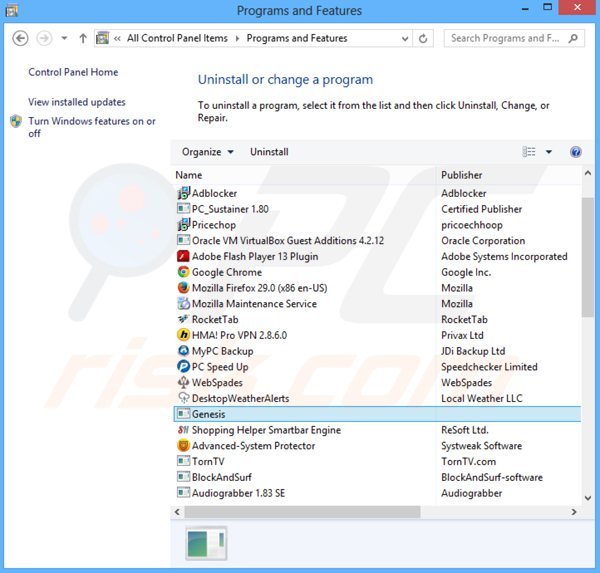600x573 pixels.
Task: Click All Control Panel Items breadcrumb
Action: click(177, 38)
